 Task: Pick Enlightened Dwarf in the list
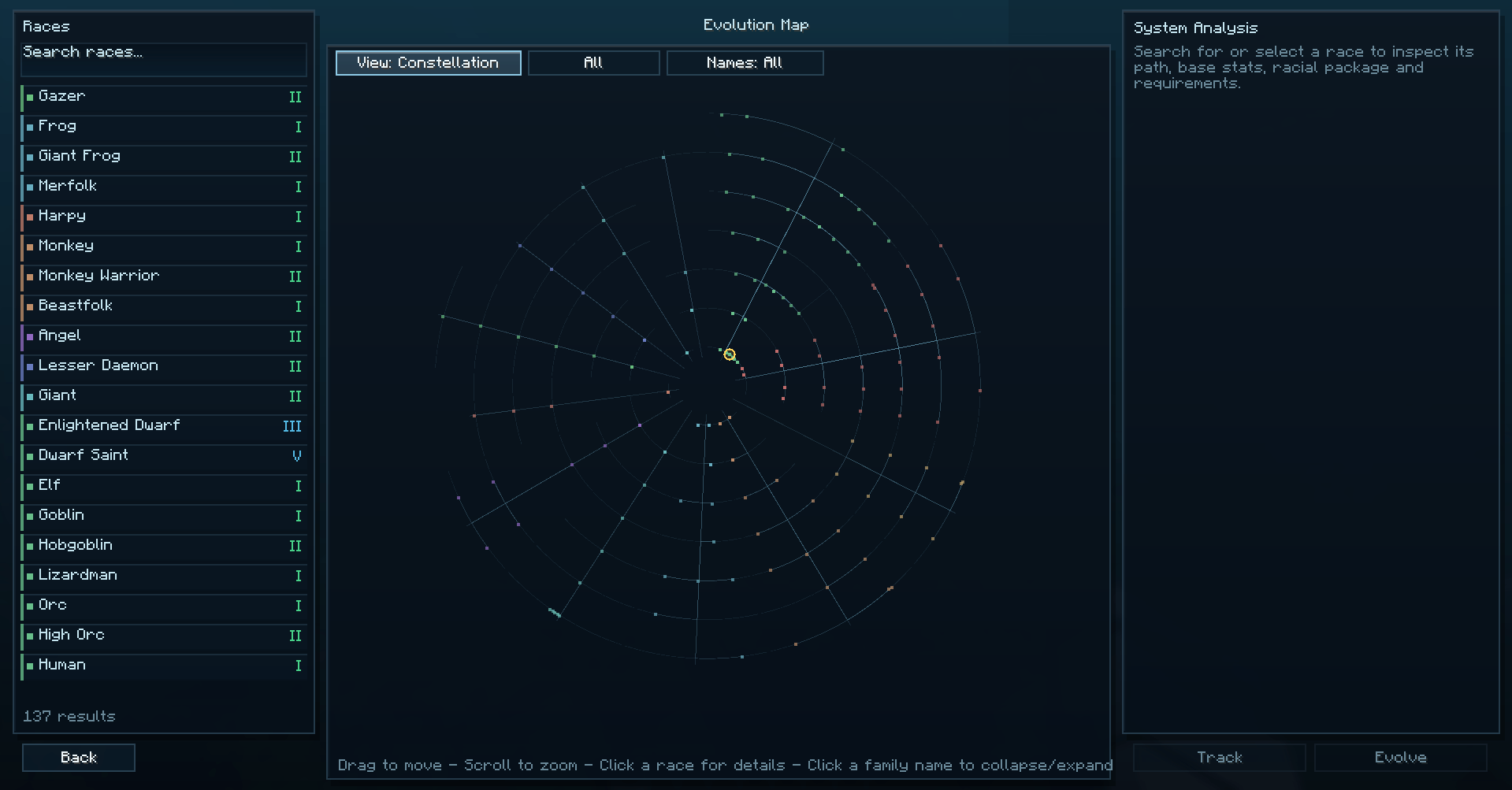point(164,426)
